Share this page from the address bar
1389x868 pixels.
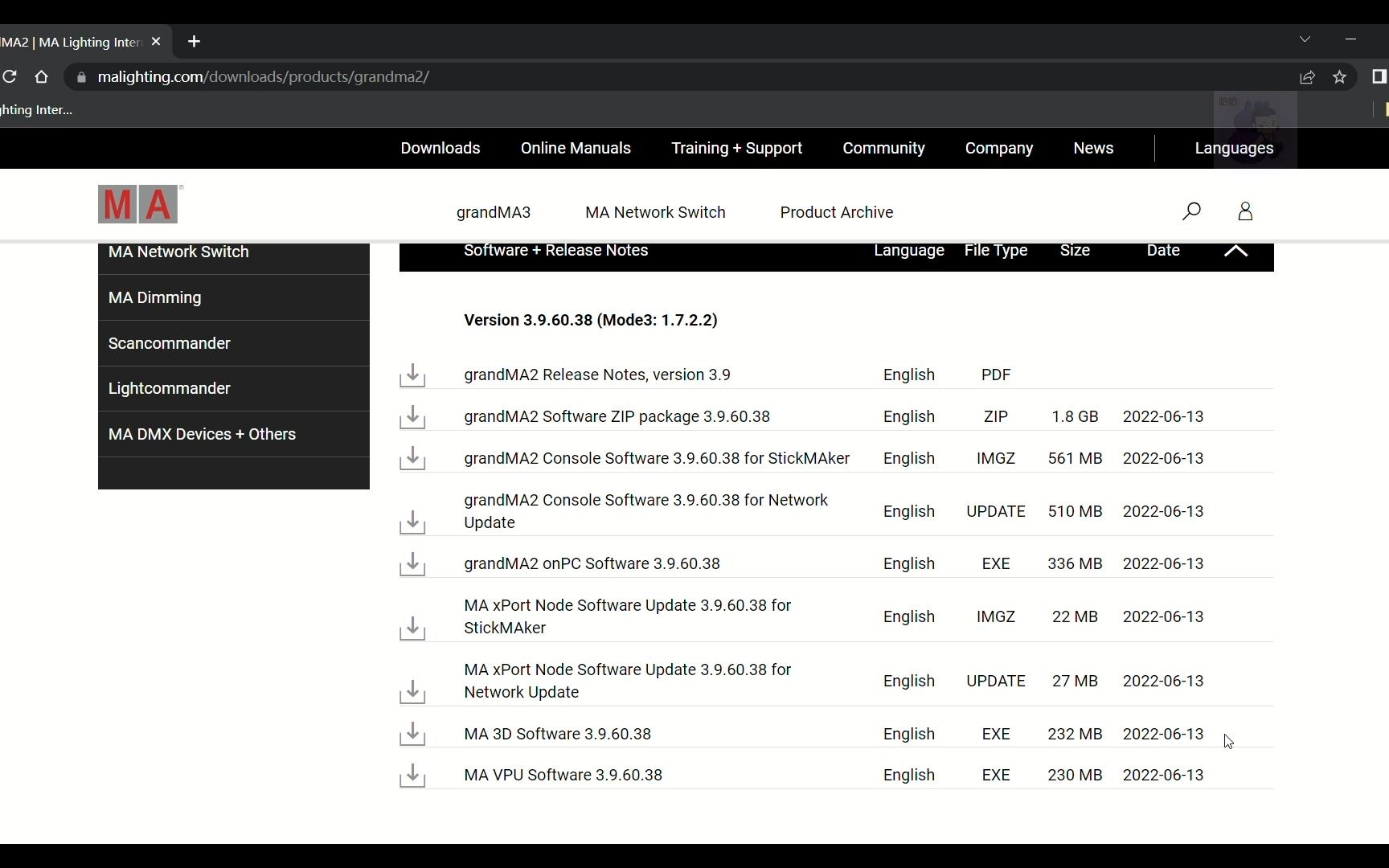click(x=1307, y=77)
